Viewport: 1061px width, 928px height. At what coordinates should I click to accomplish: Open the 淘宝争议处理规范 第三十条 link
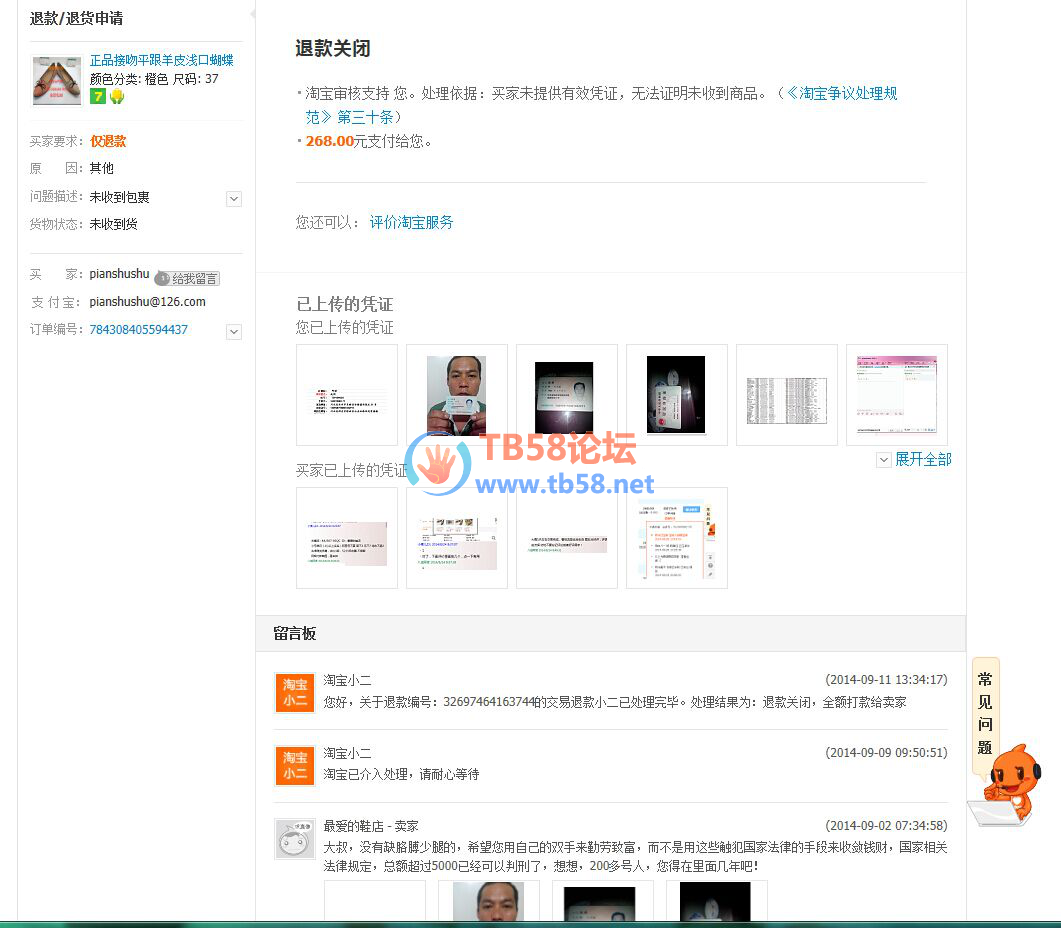(602, 105)
